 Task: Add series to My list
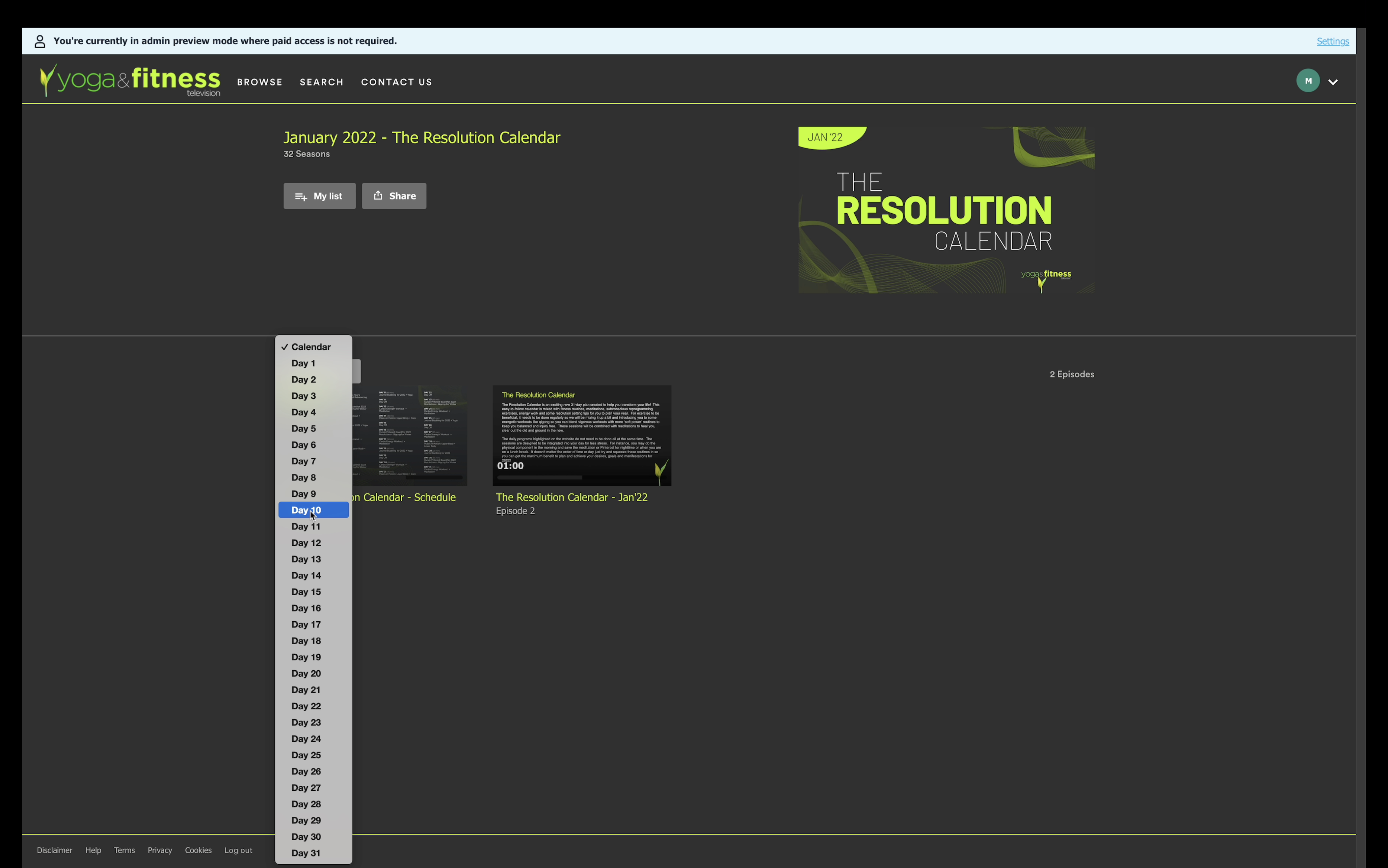tap(319, 196)
